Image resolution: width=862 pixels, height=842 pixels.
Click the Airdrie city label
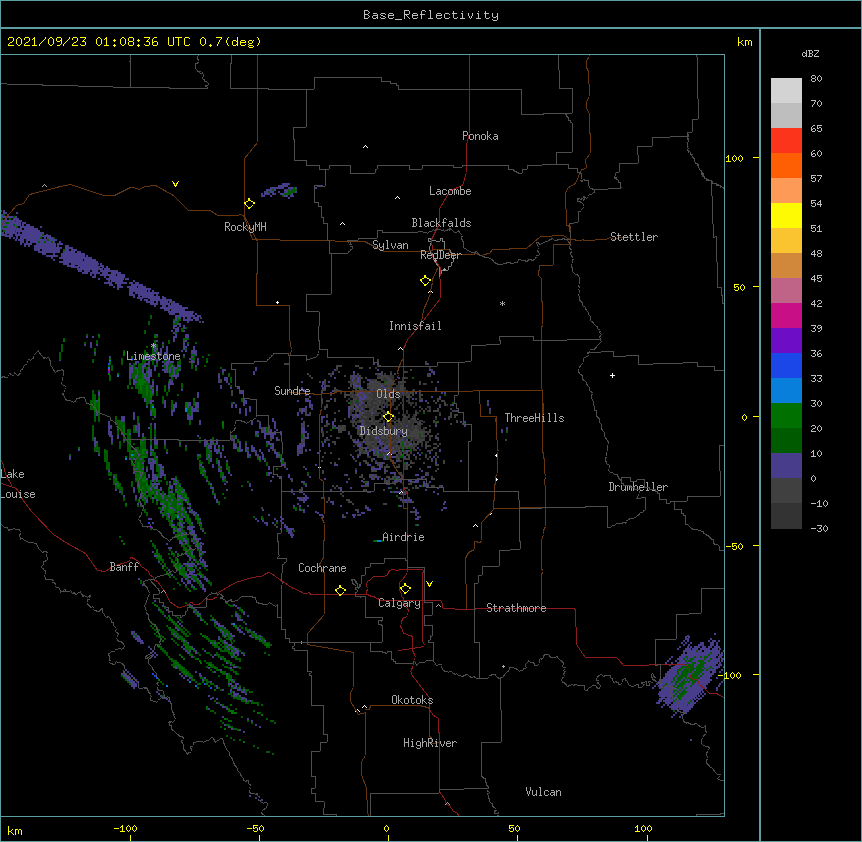pos(403,537)
